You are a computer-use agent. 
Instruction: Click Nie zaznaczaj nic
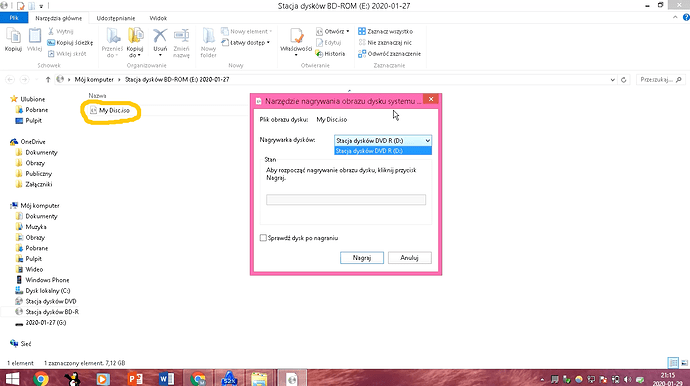[385, 43]
